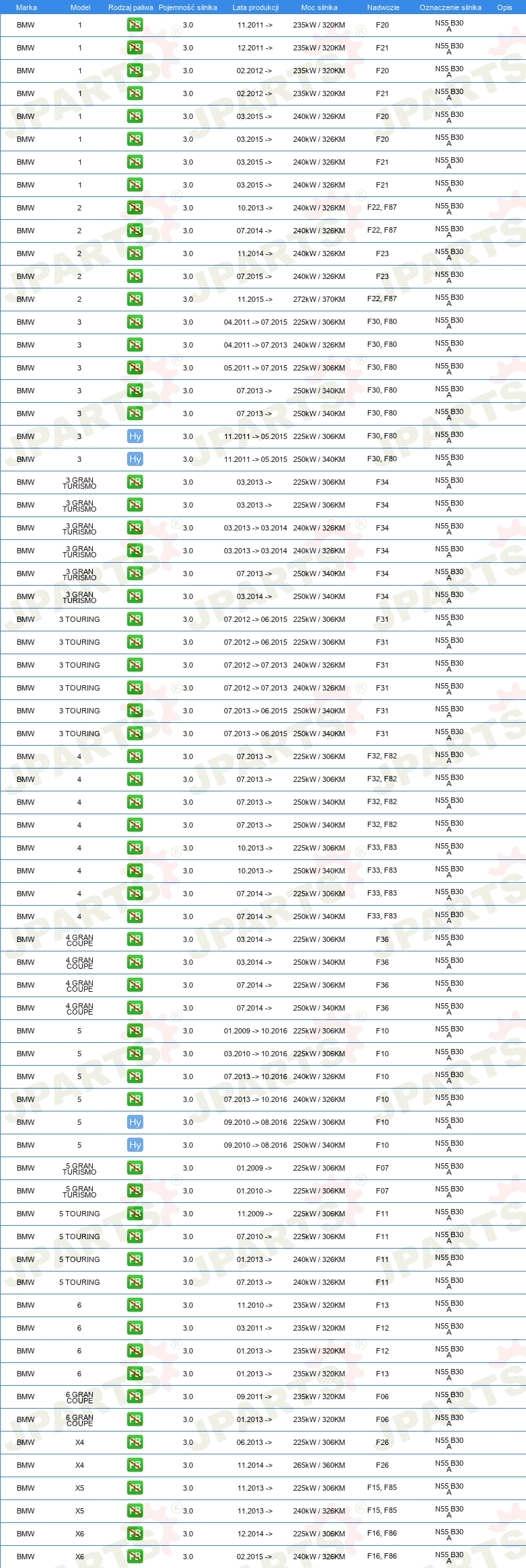Click the 5 TOURING cell in the 07.2010 row
Screen dimensions: 526x1568
click(x=79, y=1237)
